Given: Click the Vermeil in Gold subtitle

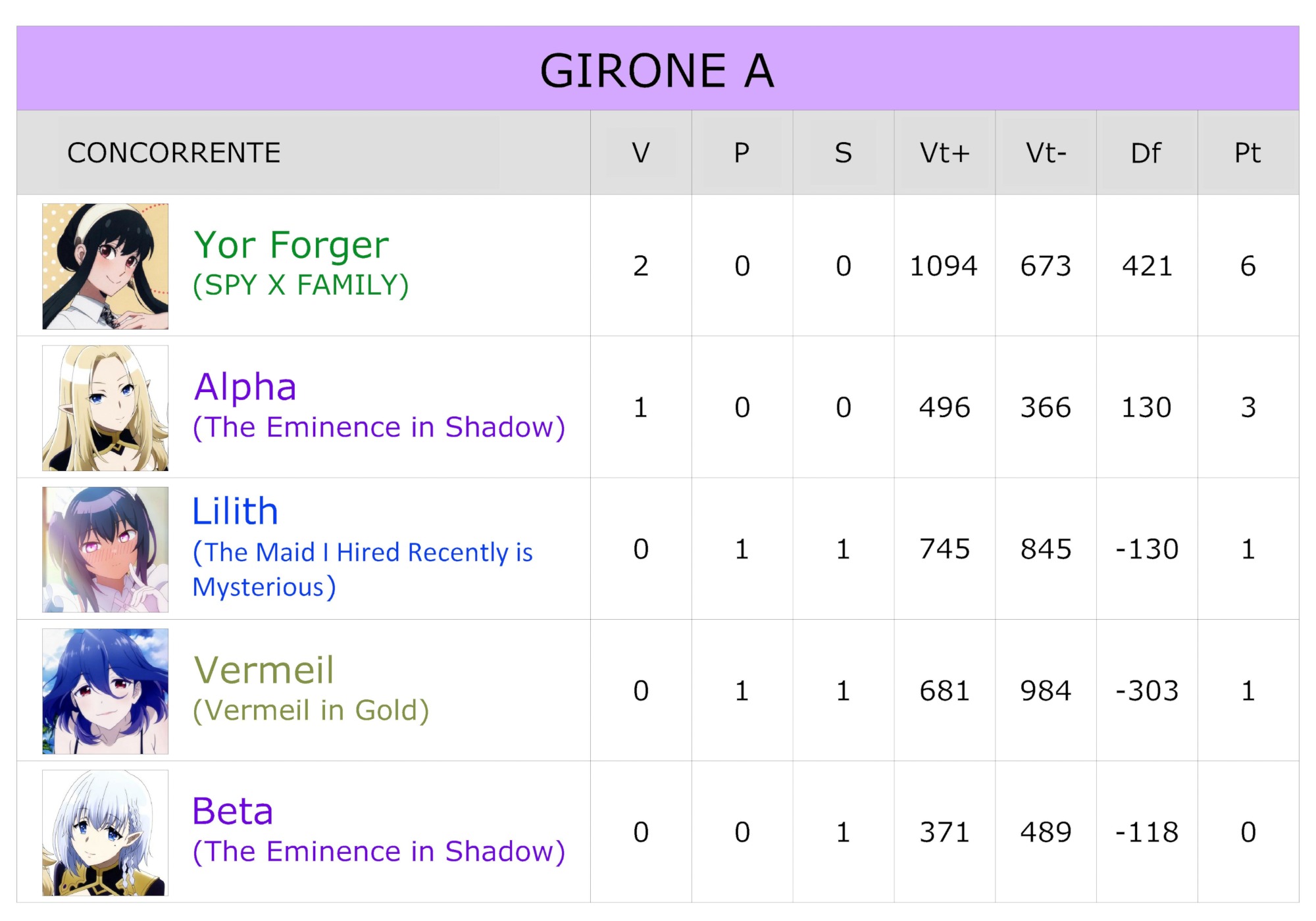Looking at the screenshot, I should (x=311, y=710).
